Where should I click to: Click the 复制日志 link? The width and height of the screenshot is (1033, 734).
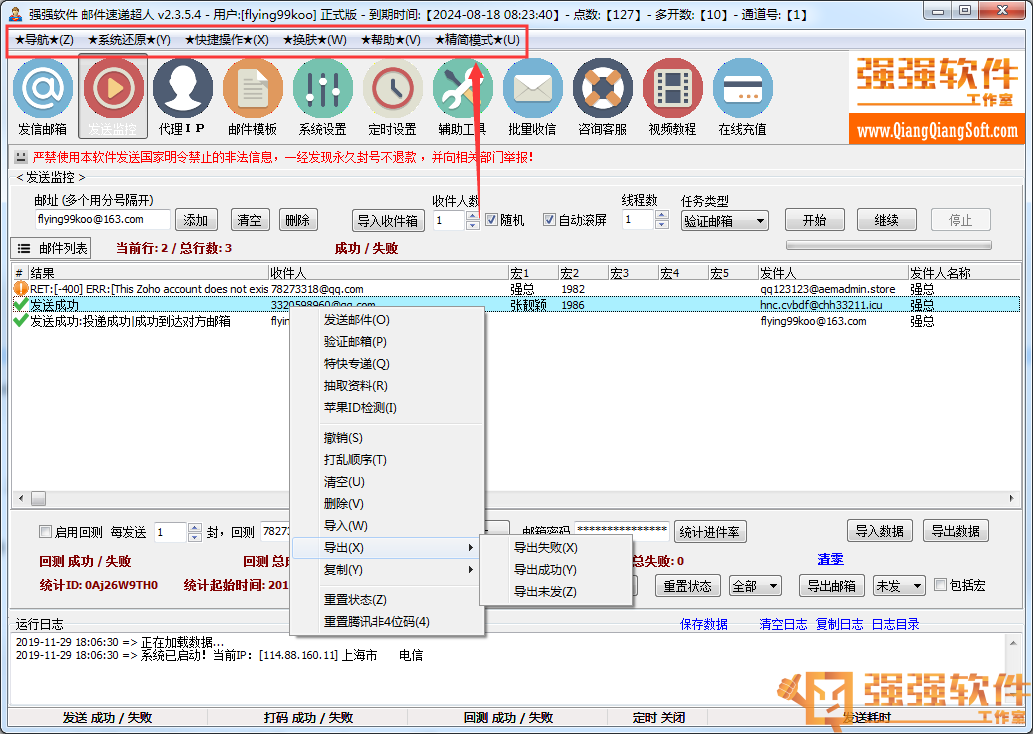pos(839,624)
